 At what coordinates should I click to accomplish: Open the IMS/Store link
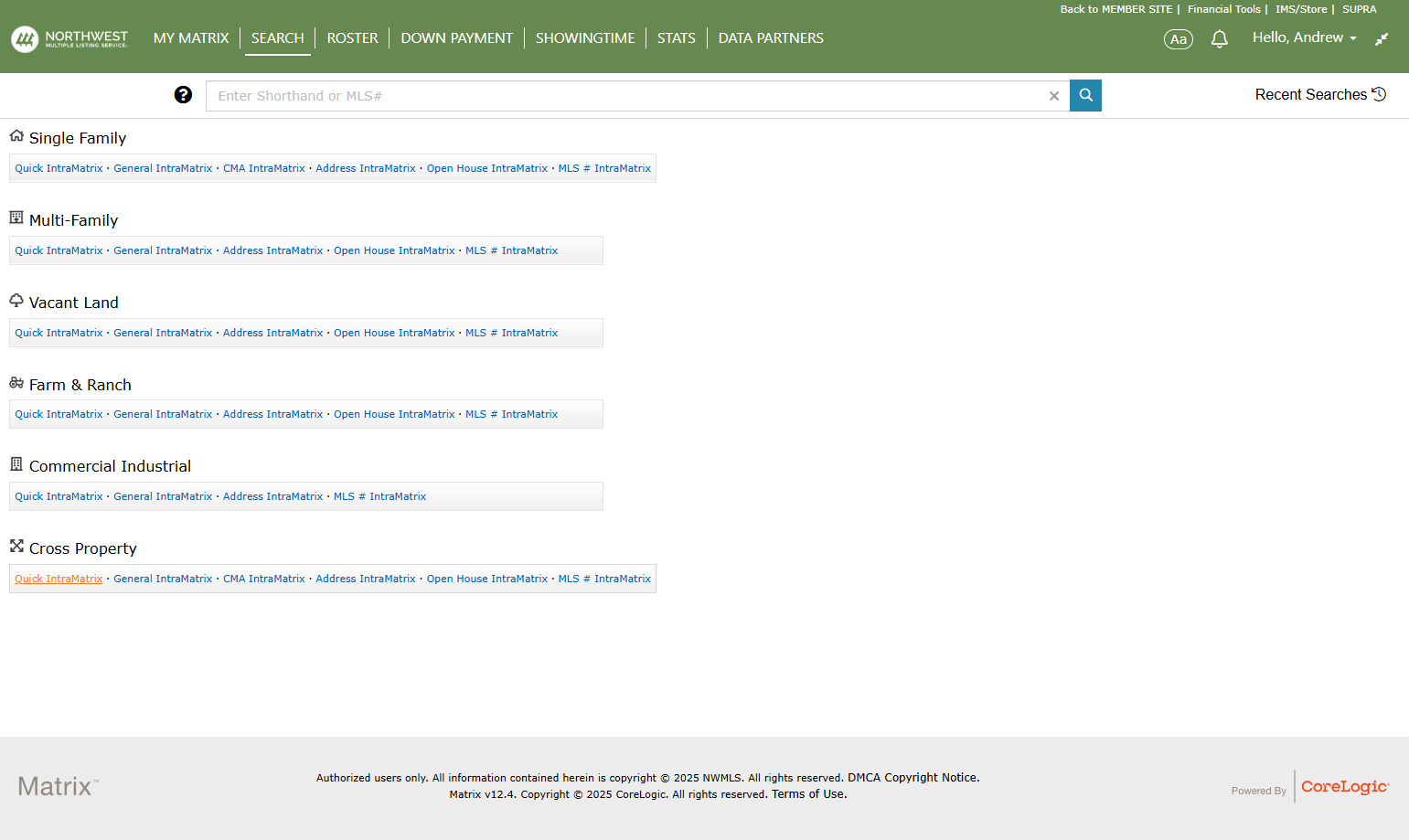pyautogui.click(x=1301, y=9)
